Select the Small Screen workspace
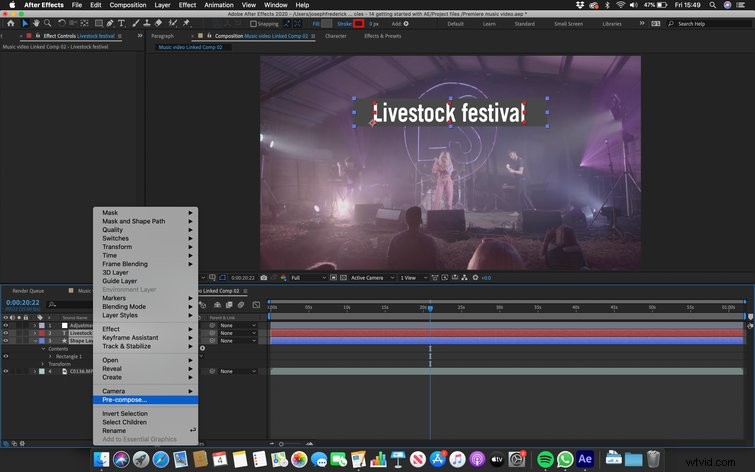The width and height of the screenshot is (755, 472). pyautogui.click(x=568, y=24)
